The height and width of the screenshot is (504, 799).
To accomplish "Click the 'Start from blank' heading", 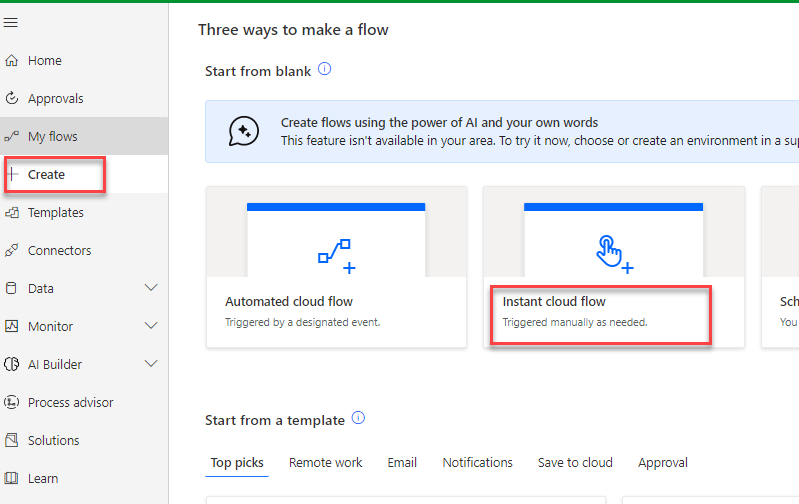I will pyautogui.click(x=258, y=71).
